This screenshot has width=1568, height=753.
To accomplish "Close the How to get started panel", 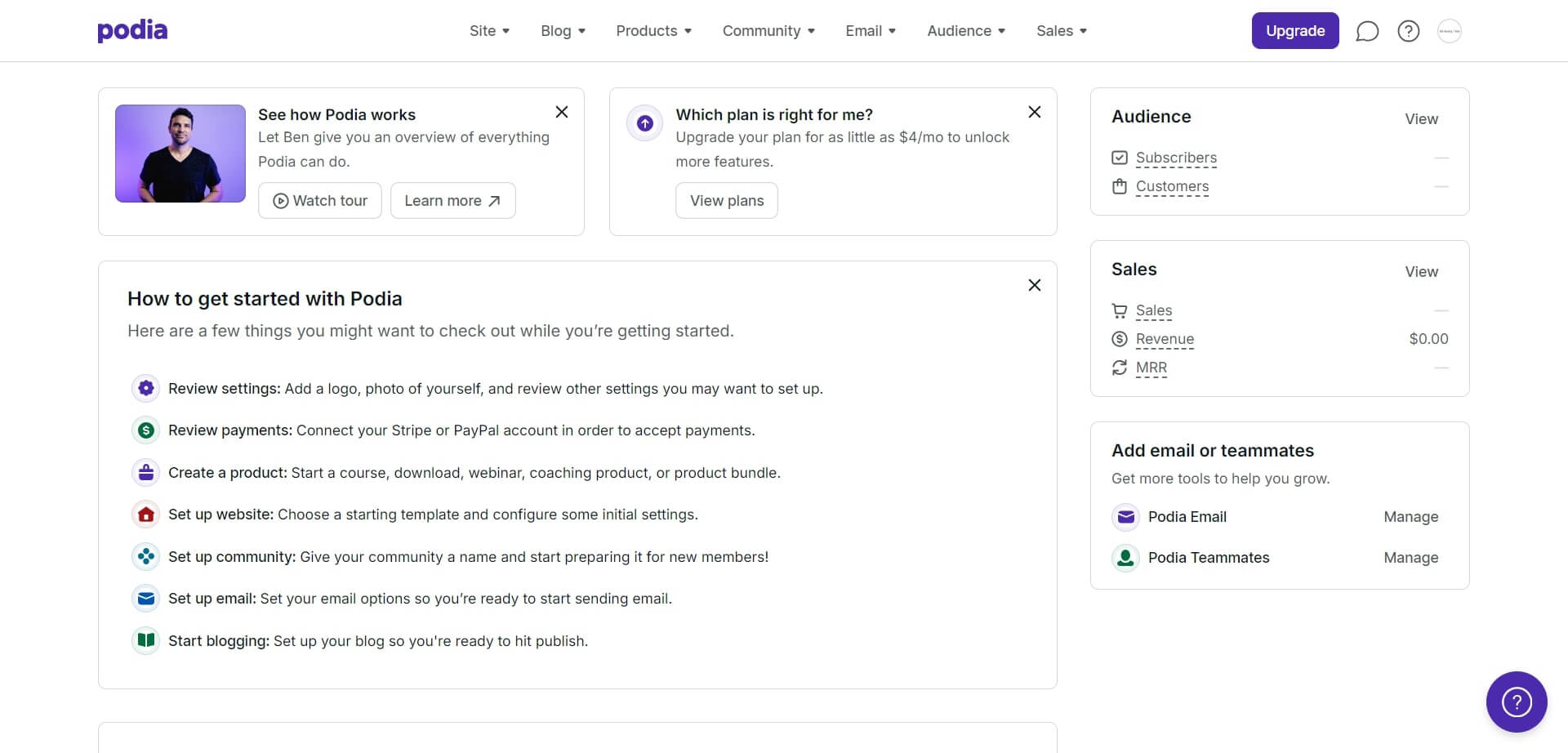I will (x=1034, y=285).
